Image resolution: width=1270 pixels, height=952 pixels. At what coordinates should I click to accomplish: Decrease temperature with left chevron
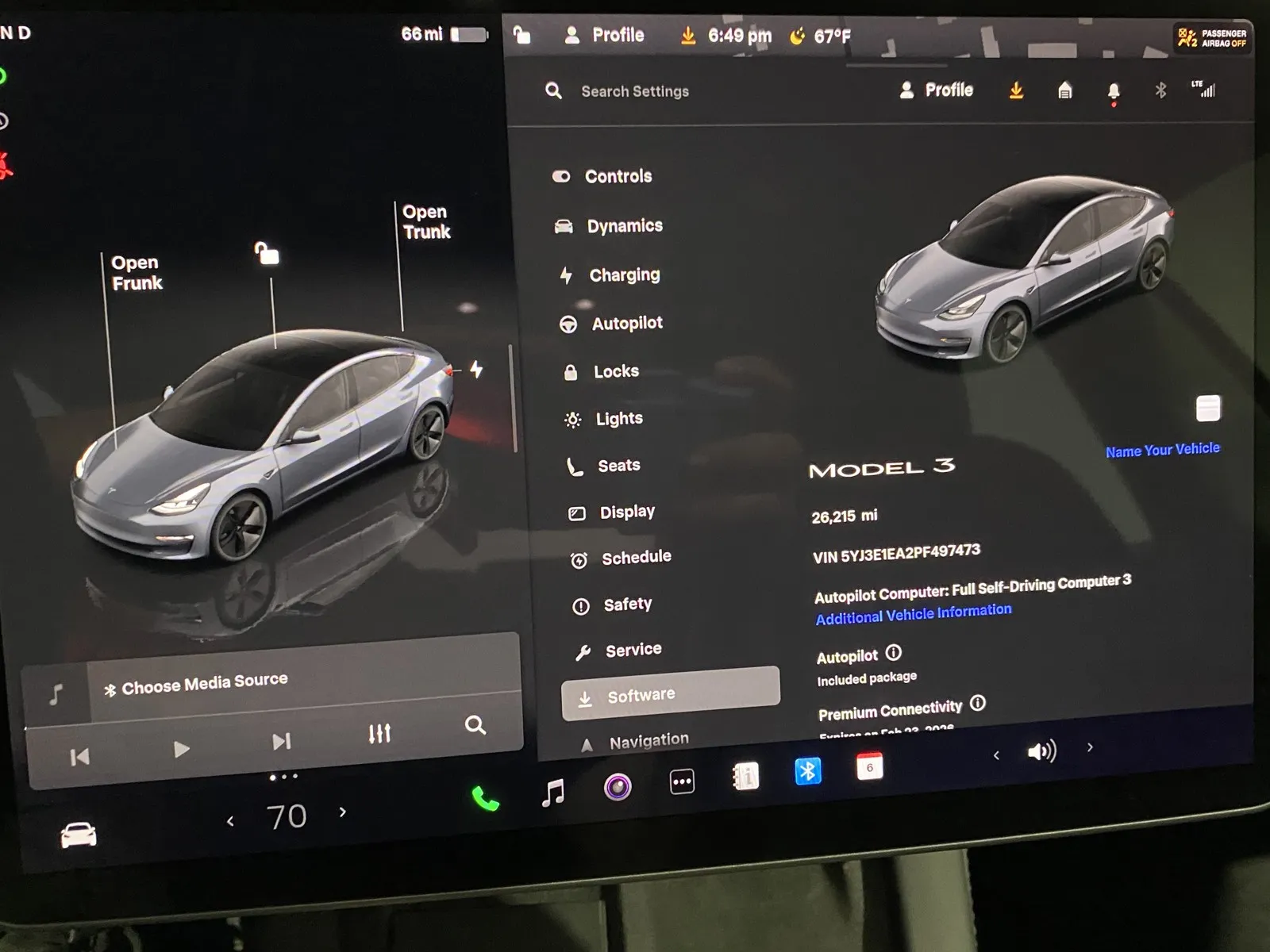[230, 821]
